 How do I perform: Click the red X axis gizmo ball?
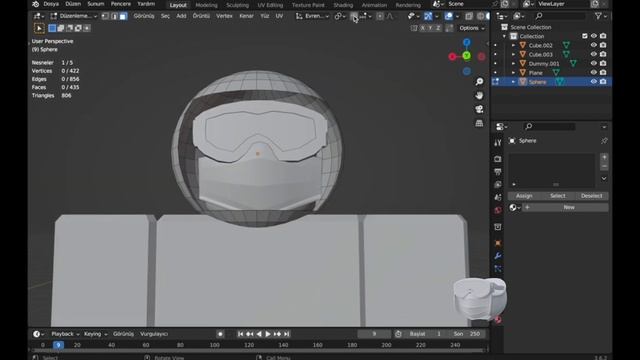(452, 57)
